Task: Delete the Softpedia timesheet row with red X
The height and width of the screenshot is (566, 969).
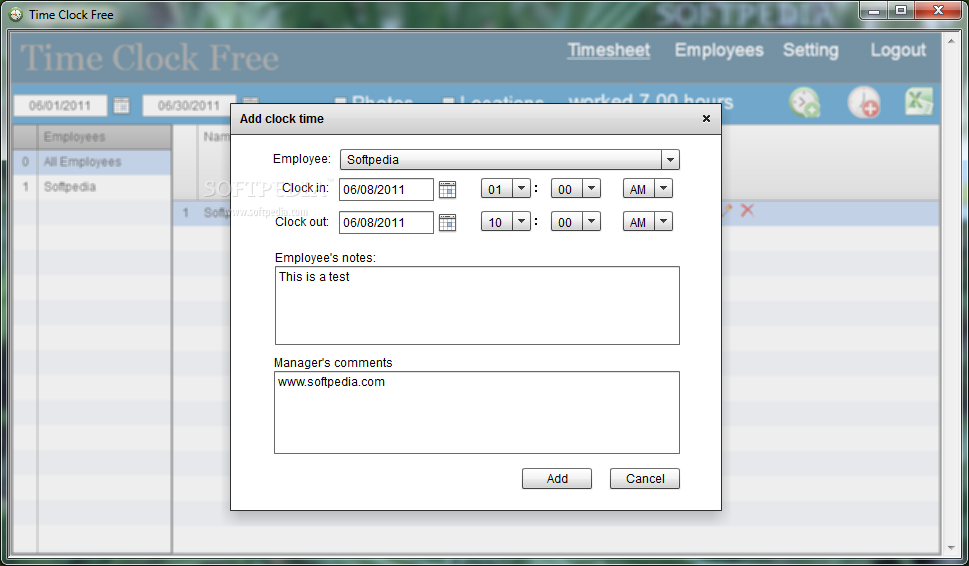Action: [x=747, y=210]
